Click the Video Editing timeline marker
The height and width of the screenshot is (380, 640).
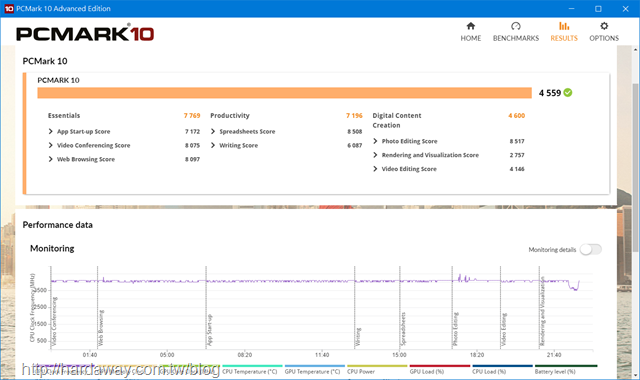click(504, 330)
